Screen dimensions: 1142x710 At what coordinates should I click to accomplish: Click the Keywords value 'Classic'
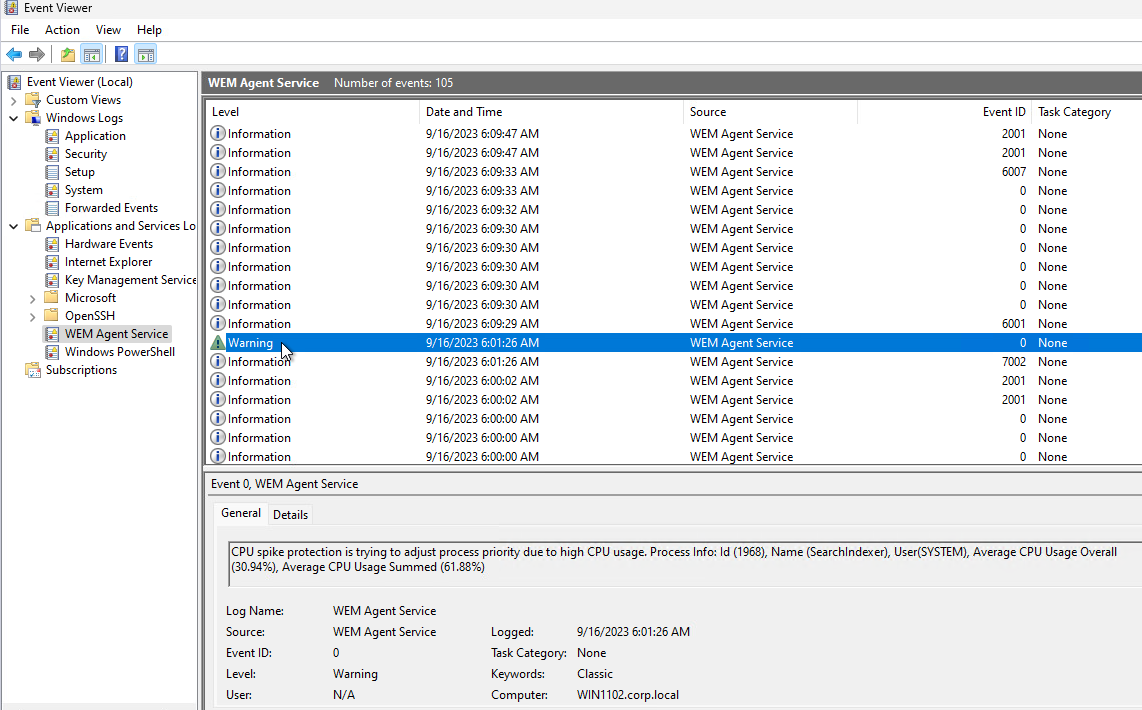[595, 674]
